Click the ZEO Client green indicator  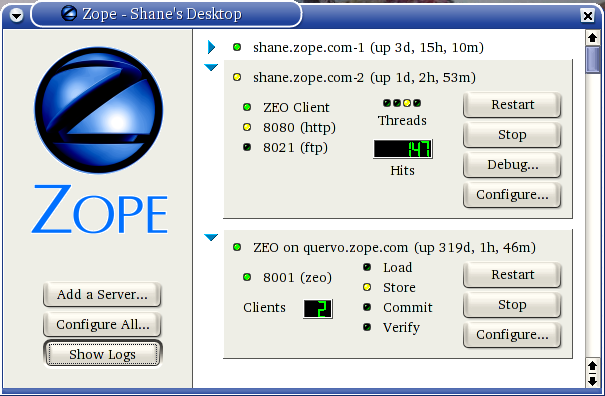(247, 107)
